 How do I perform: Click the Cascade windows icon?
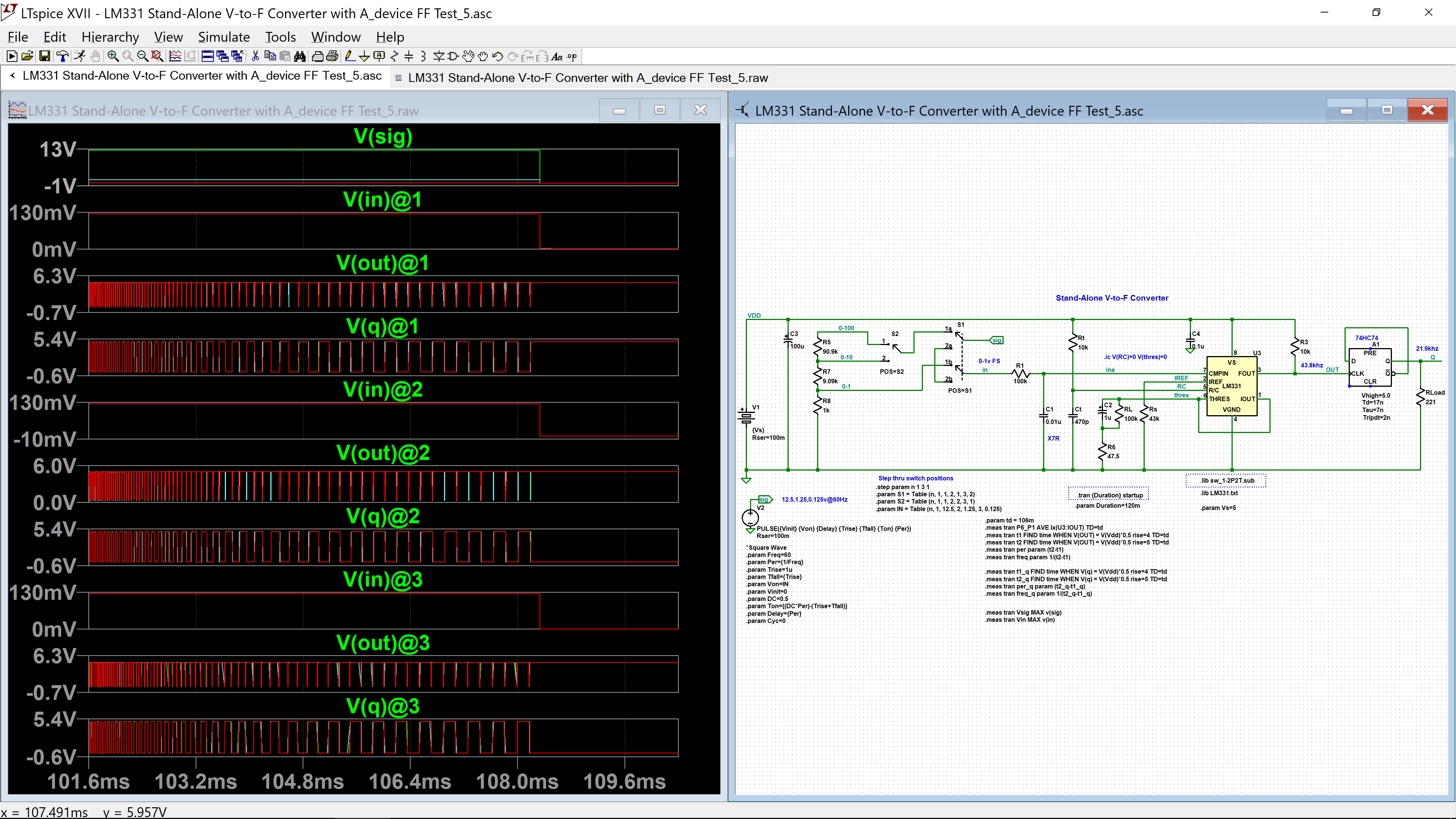[222, 56]
